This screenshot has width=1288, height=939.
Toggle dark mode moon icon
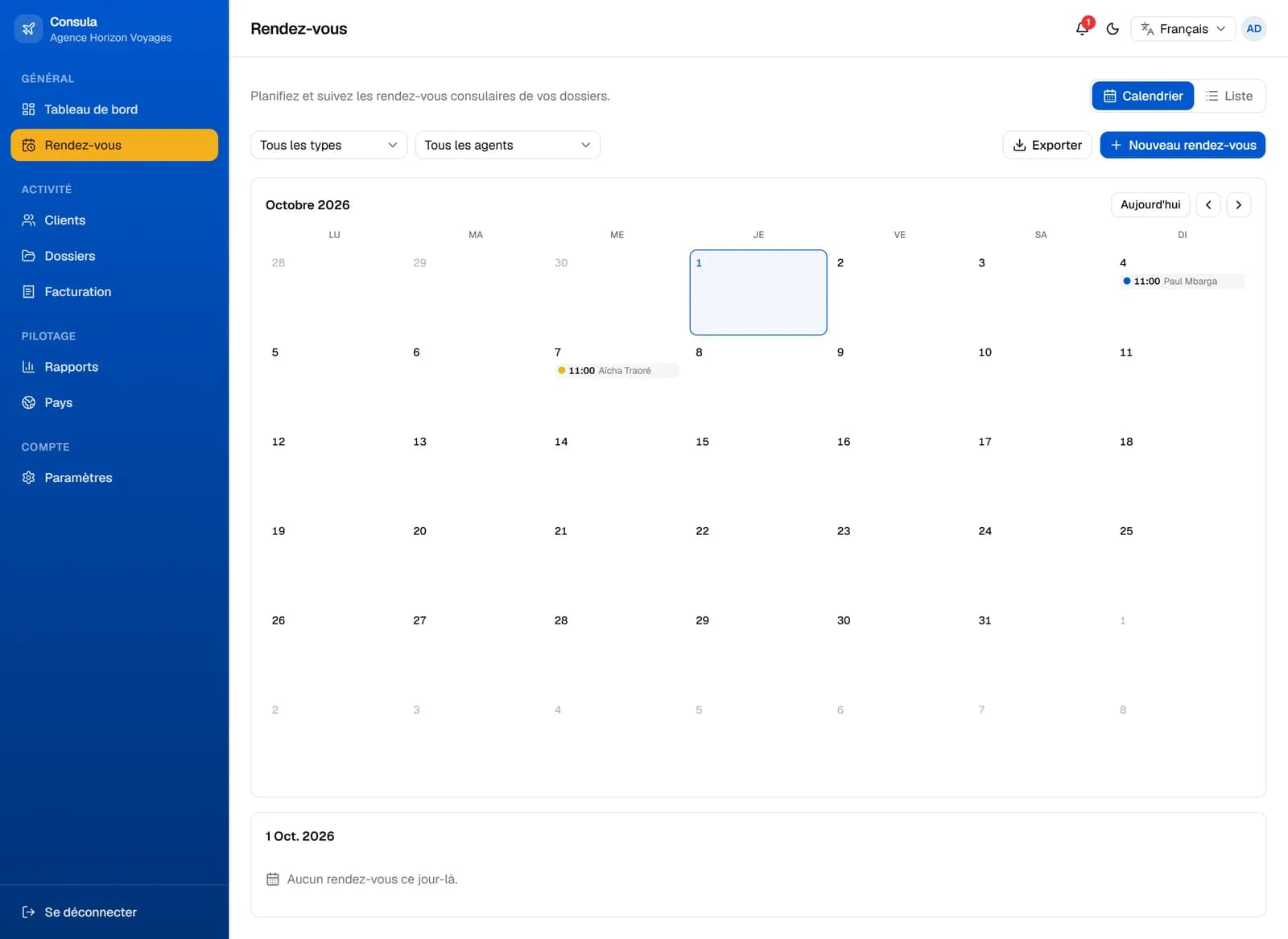[1113, 29]
